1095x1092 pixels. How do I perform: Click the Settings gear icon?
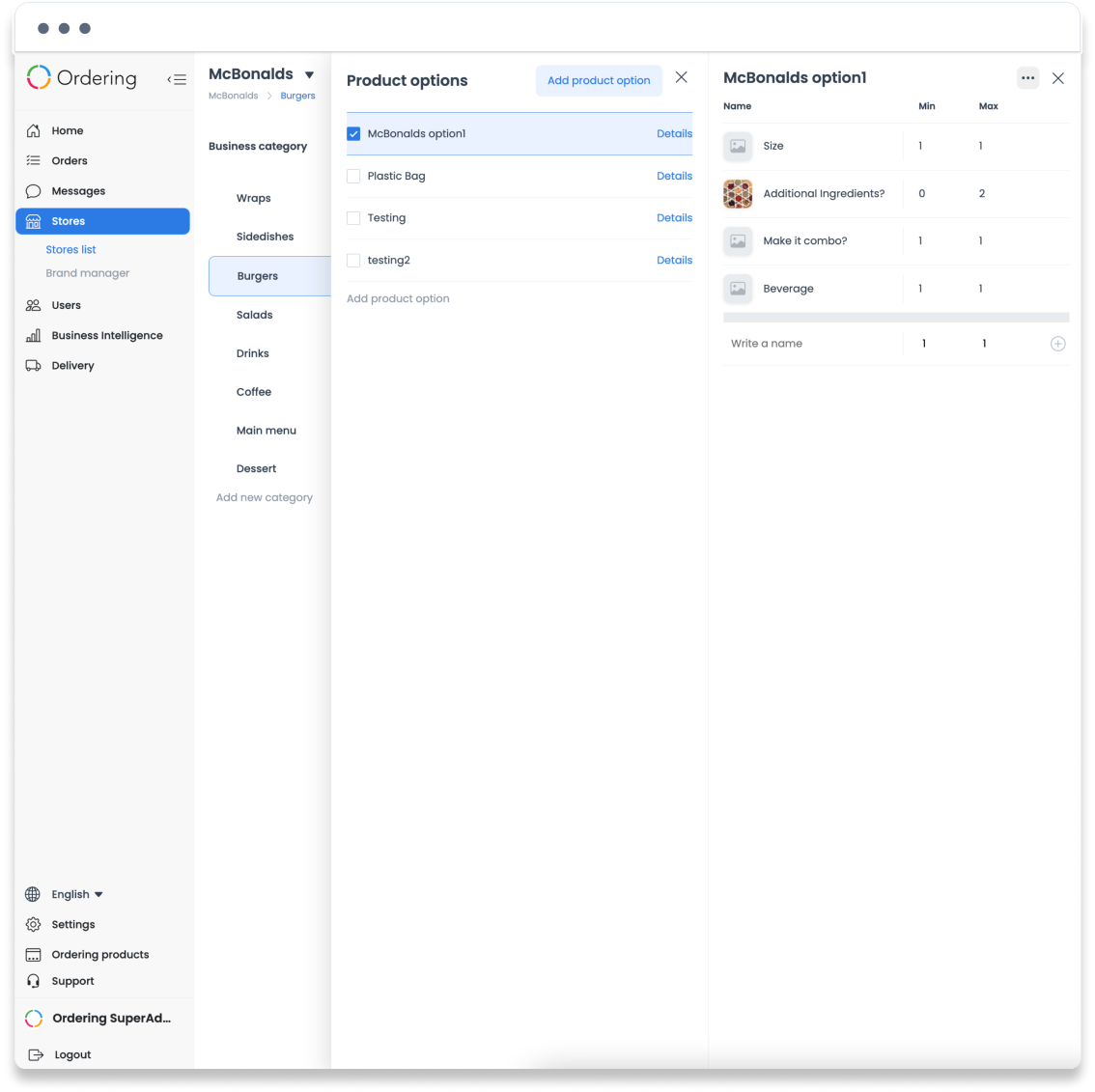click(x=33, y=924)
